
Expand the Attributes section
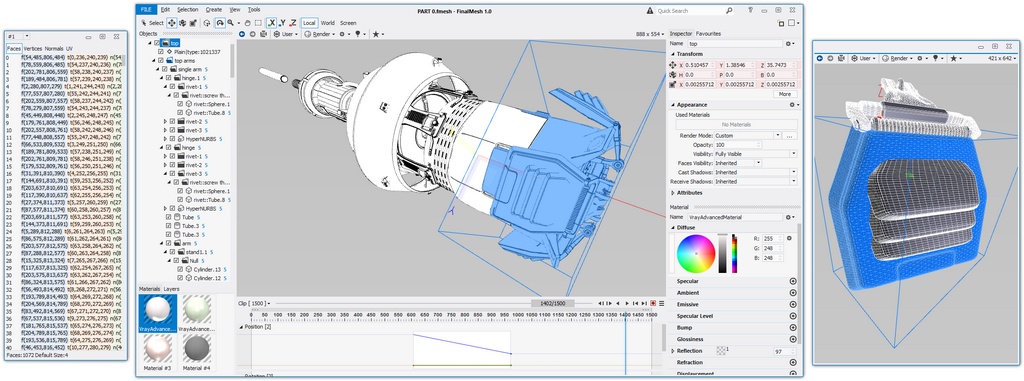(x=673, y=193)
